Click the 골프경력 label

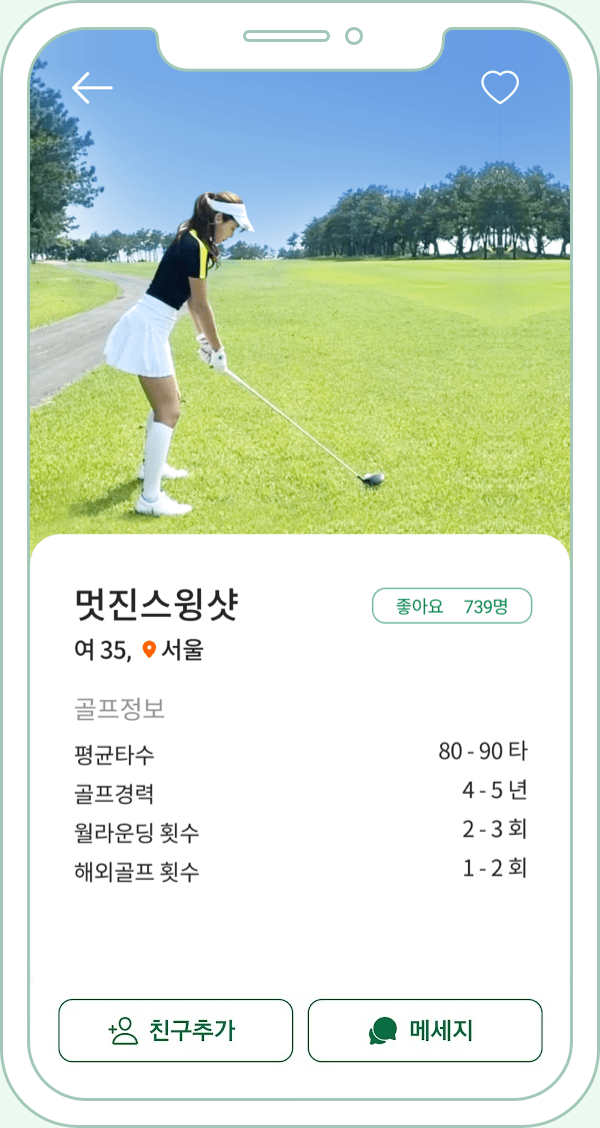pos(114,794)
